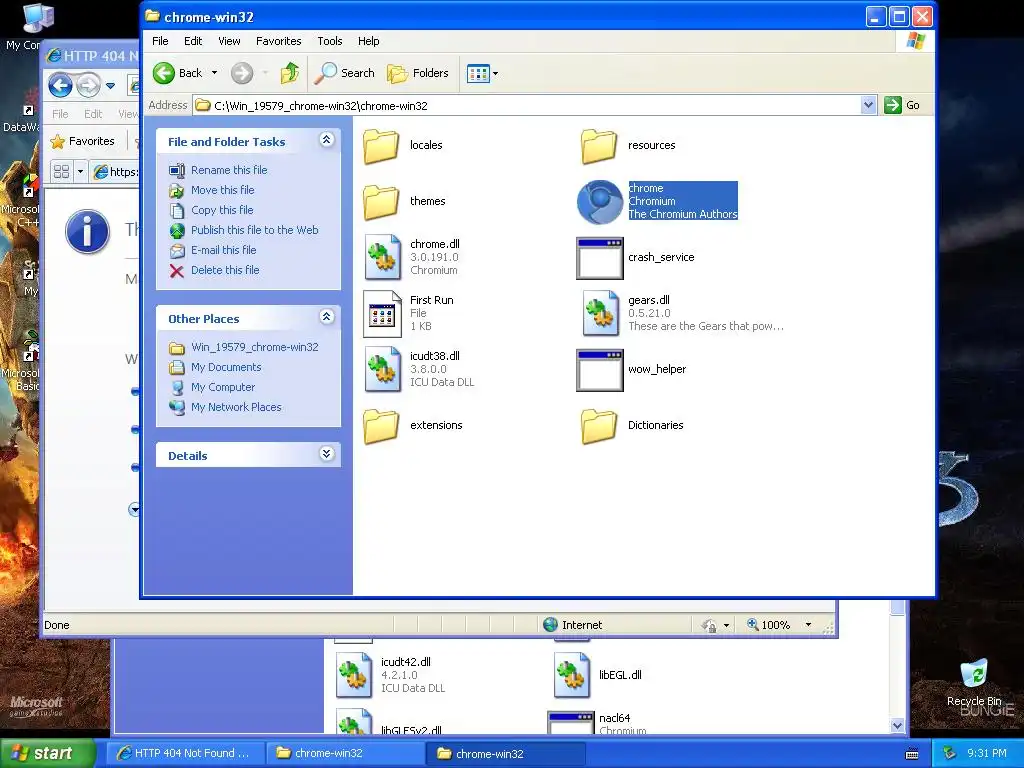Open the Back history dropdown arrow
This screenshot has height=768, width=1024.
pos(214,73)
